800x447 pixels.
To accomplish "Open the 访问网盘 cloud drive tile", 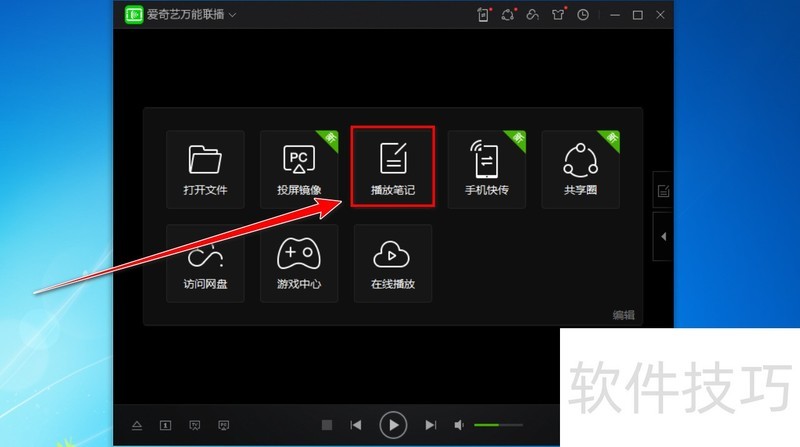I will pos(205,263).
